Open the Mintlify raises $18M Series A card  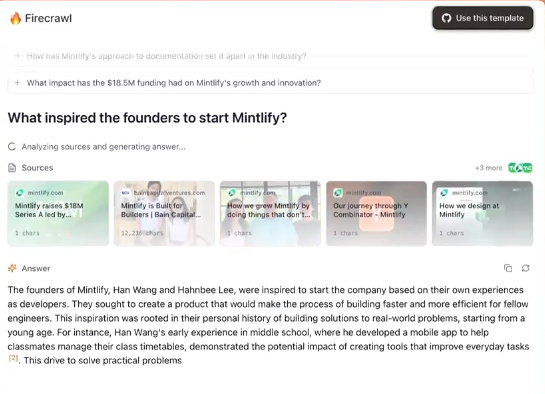click(58, 213)
